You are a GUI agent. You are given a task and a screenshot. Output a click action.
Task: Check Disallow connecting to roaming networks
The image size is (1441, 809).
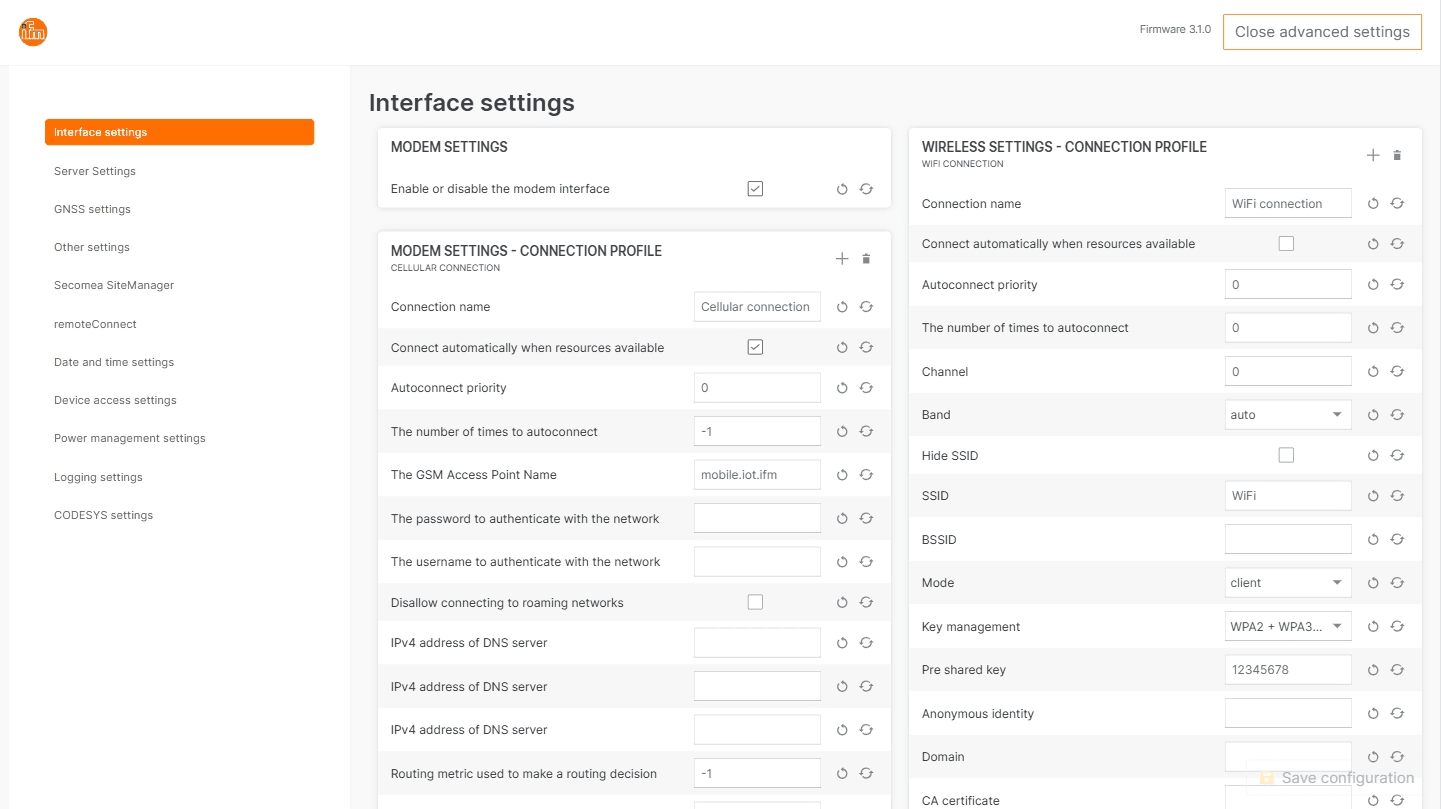[755, 602]
